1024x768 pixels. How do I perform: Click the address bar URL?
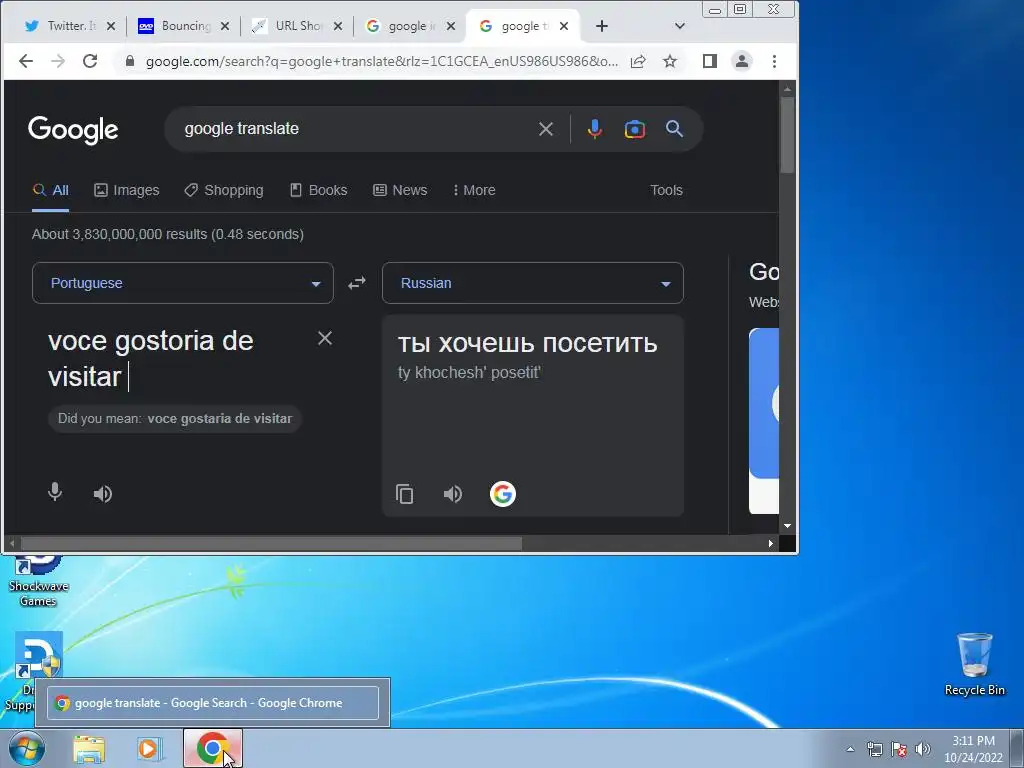coord(381,61)
